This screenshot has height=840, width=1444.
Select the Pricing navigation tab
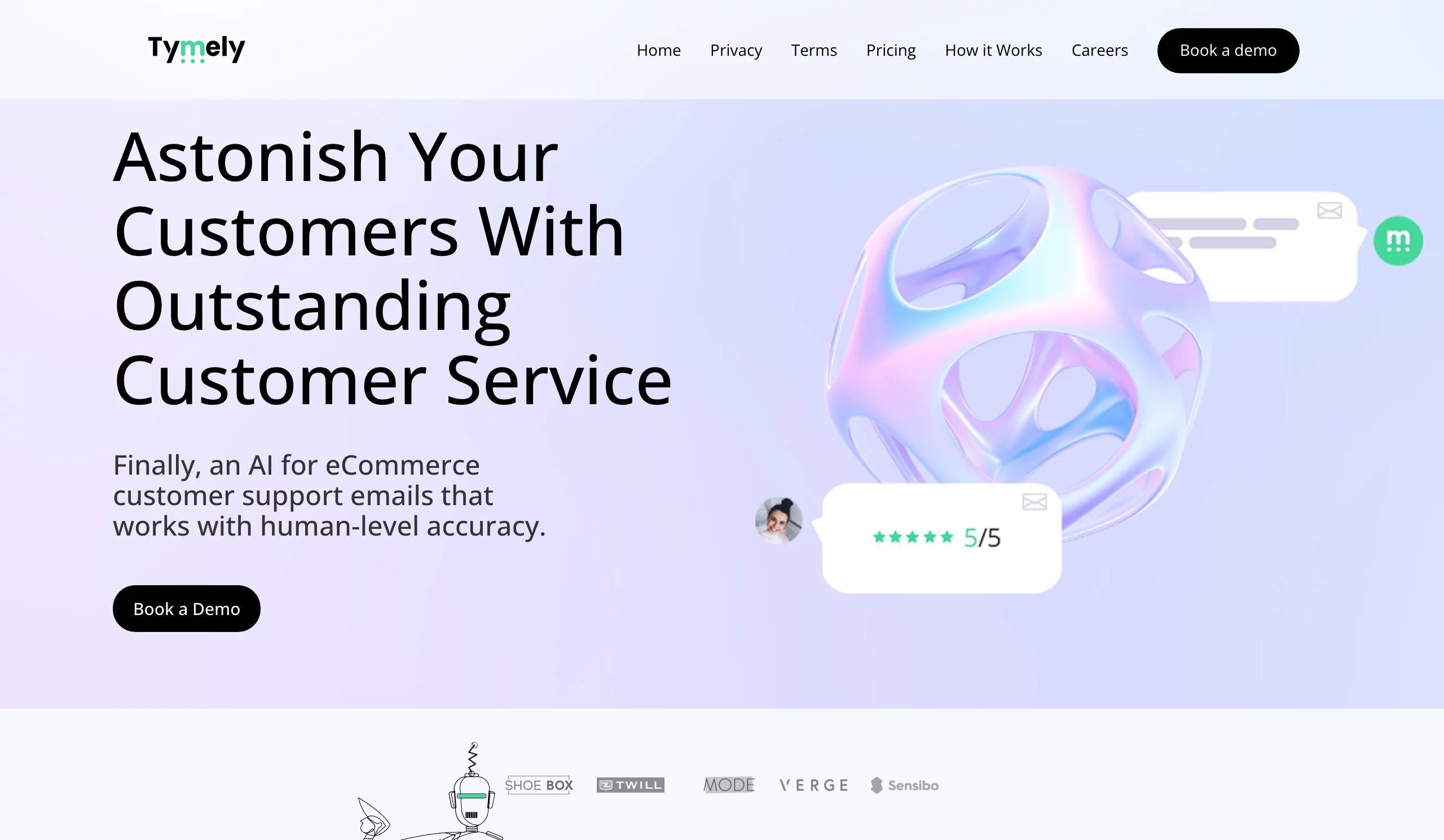891,50
